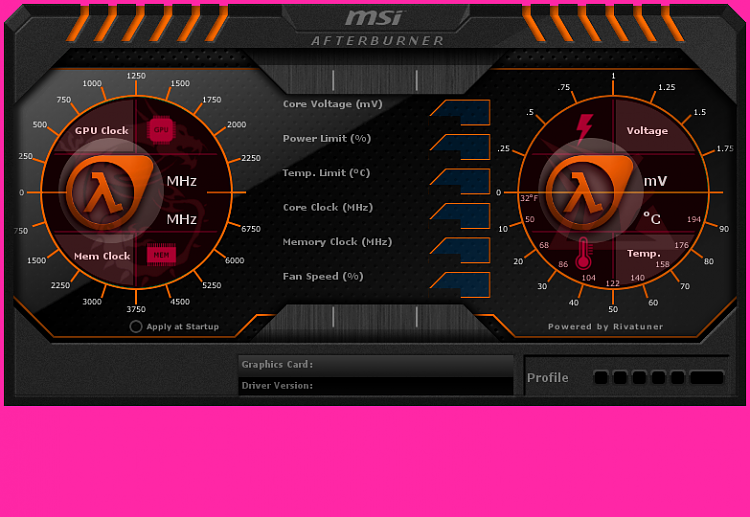Click the 2000 mark on the GPU gauge
This screenshot has height=517, width=750.
point(236,124)
